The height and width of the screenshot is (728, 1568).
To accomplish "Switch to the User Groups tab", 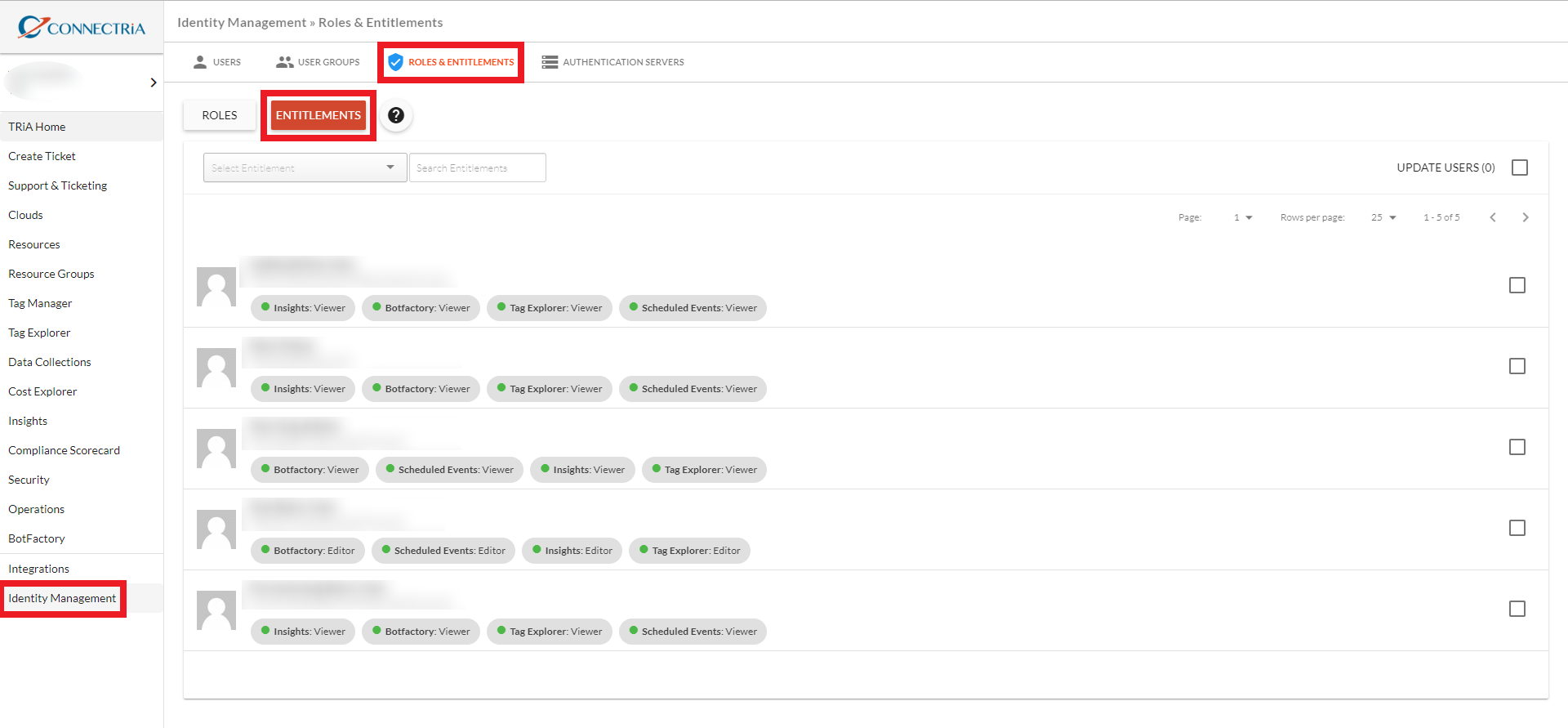I will click(318, 62).
